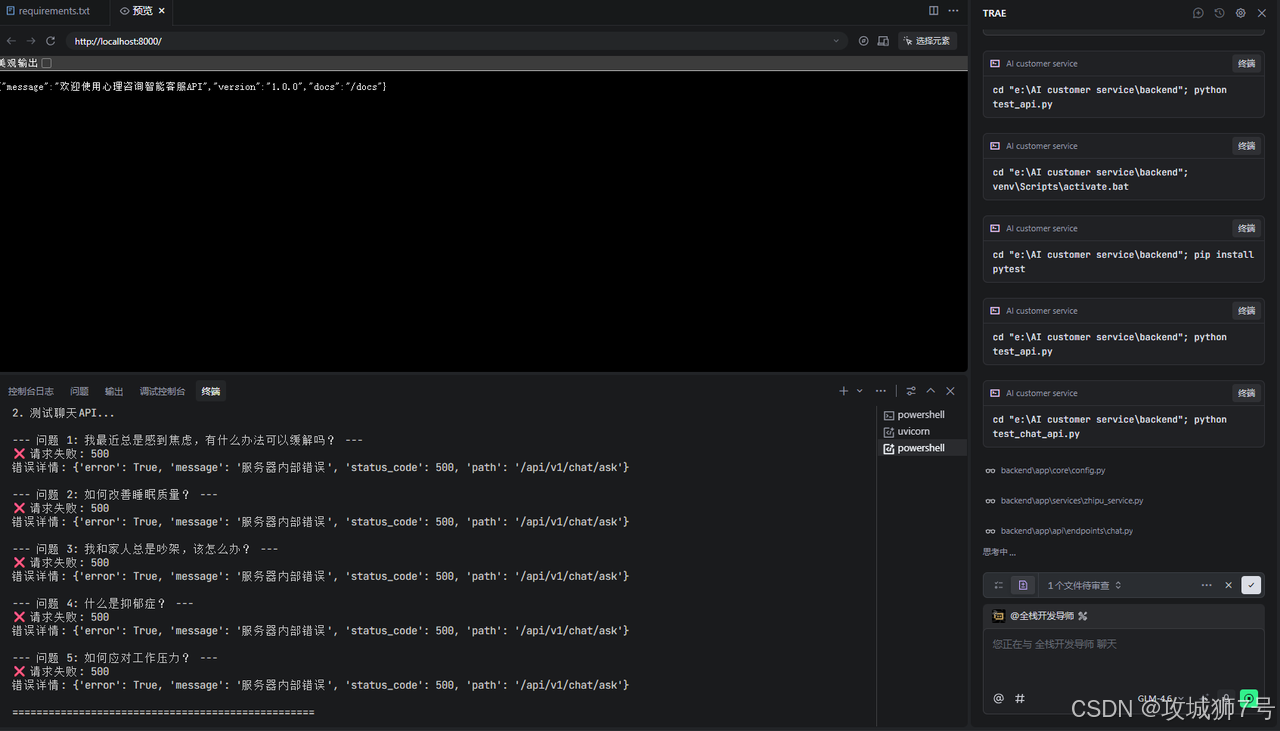Screen dimensions: 1280x731
Task: Expand the URL bar history dropdown arrow
Action: tap(836, 41)
